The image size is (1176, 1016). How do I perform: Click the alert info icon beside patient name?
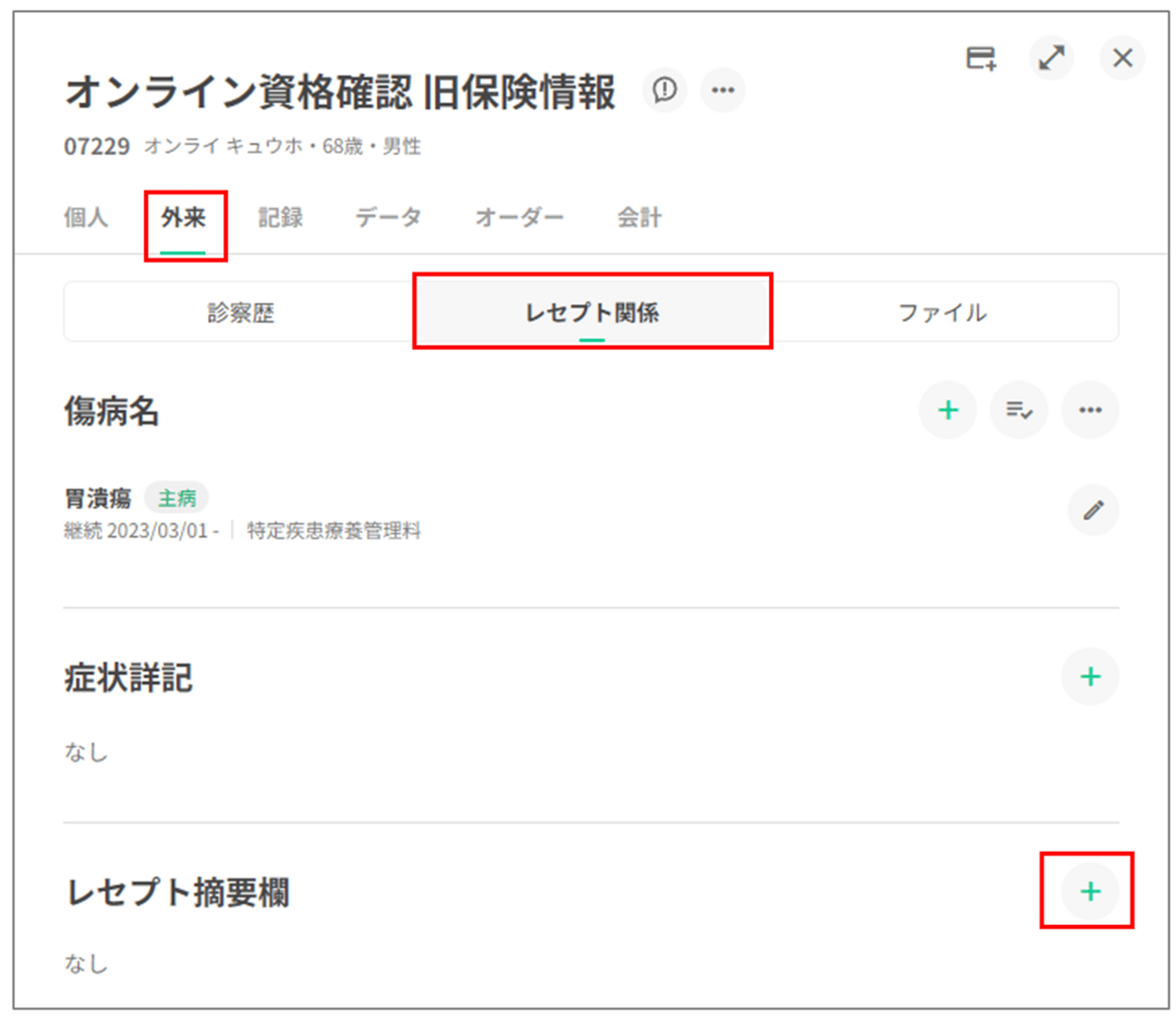[x=664, y=90]
